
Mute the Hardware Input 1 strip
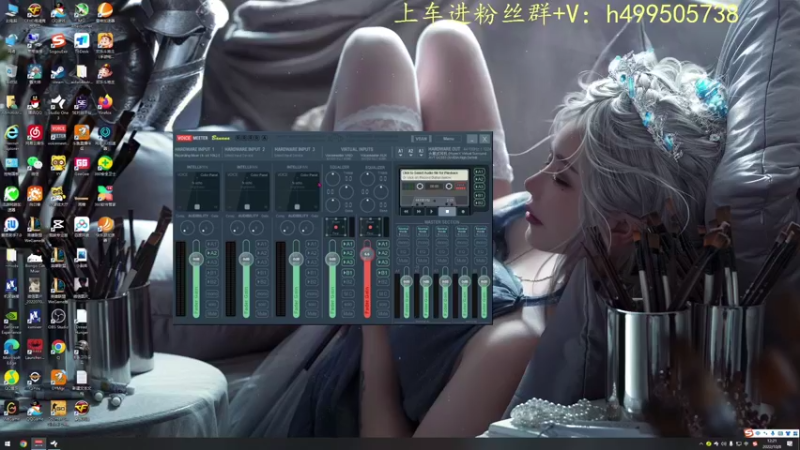(x=212, y=313)
